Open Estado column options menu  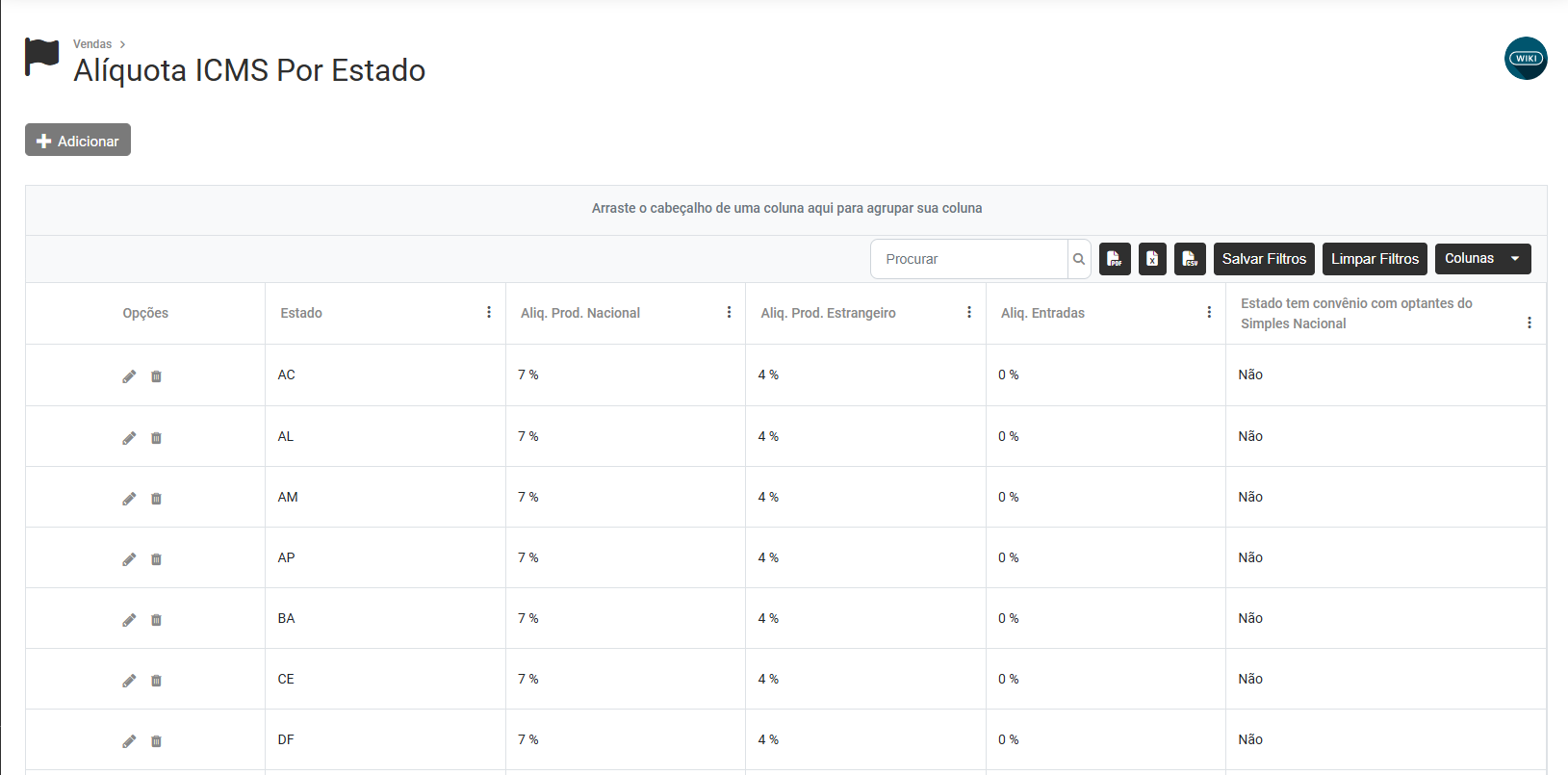489,313
